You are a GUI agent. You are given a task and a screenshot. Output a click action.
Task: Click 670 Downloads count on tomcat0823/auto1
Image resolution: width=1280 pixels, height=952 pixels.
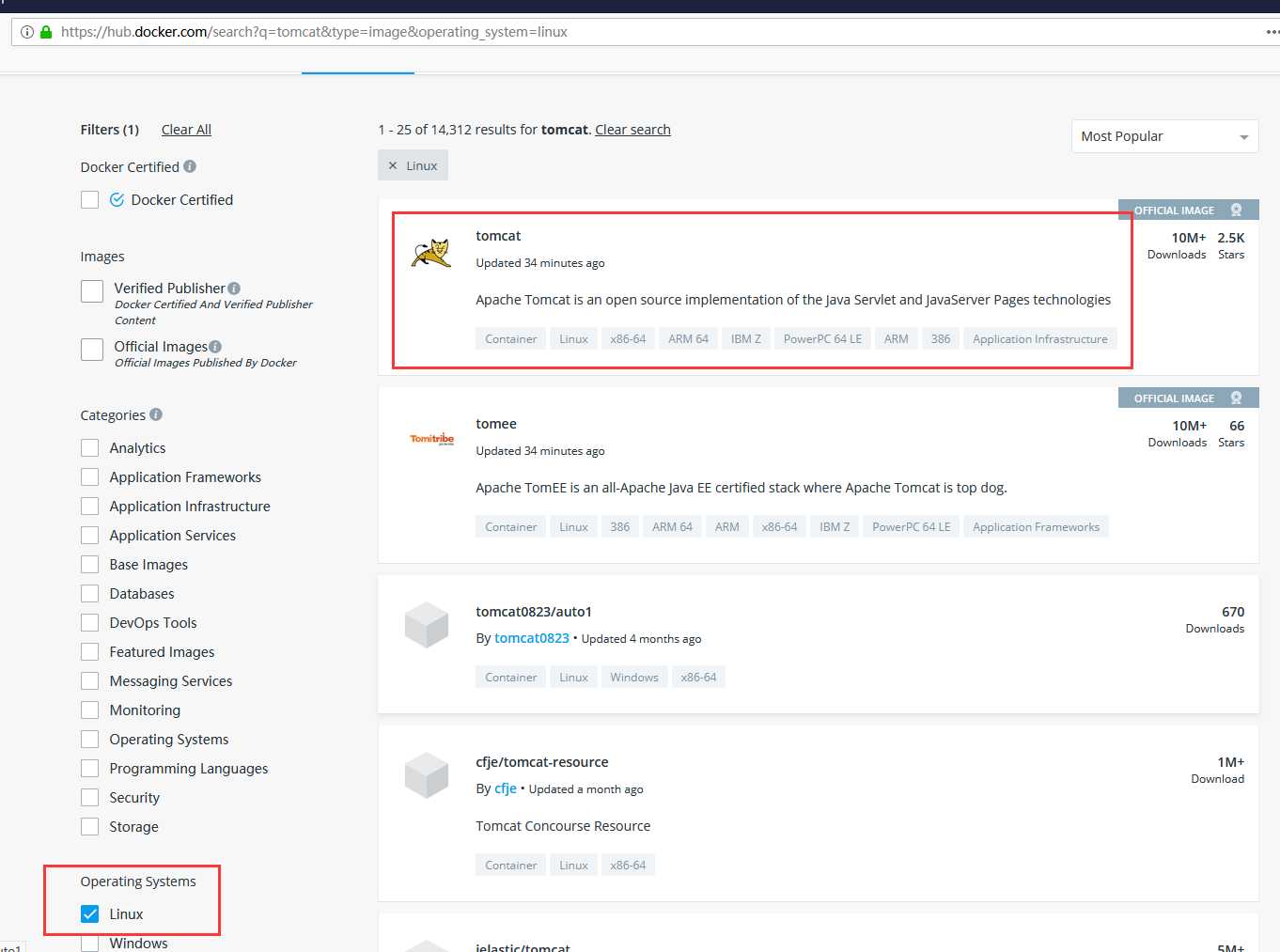click(1215, 619)
